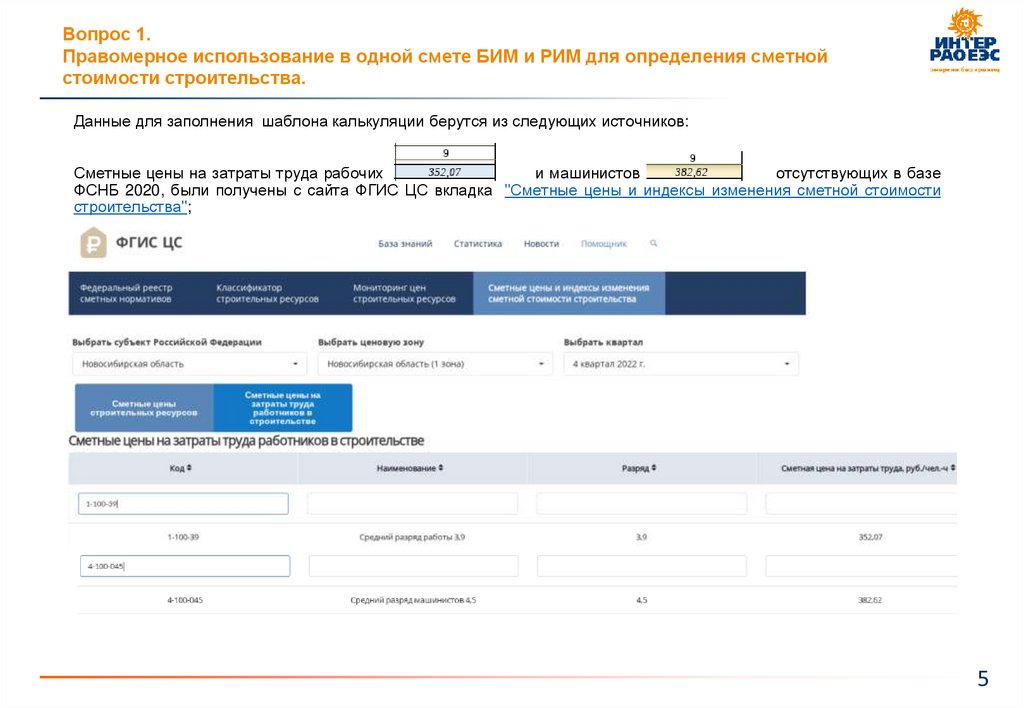Click slide page number 5
The height and width of the screenshot is (708, 1024).
tap(983, 679)
